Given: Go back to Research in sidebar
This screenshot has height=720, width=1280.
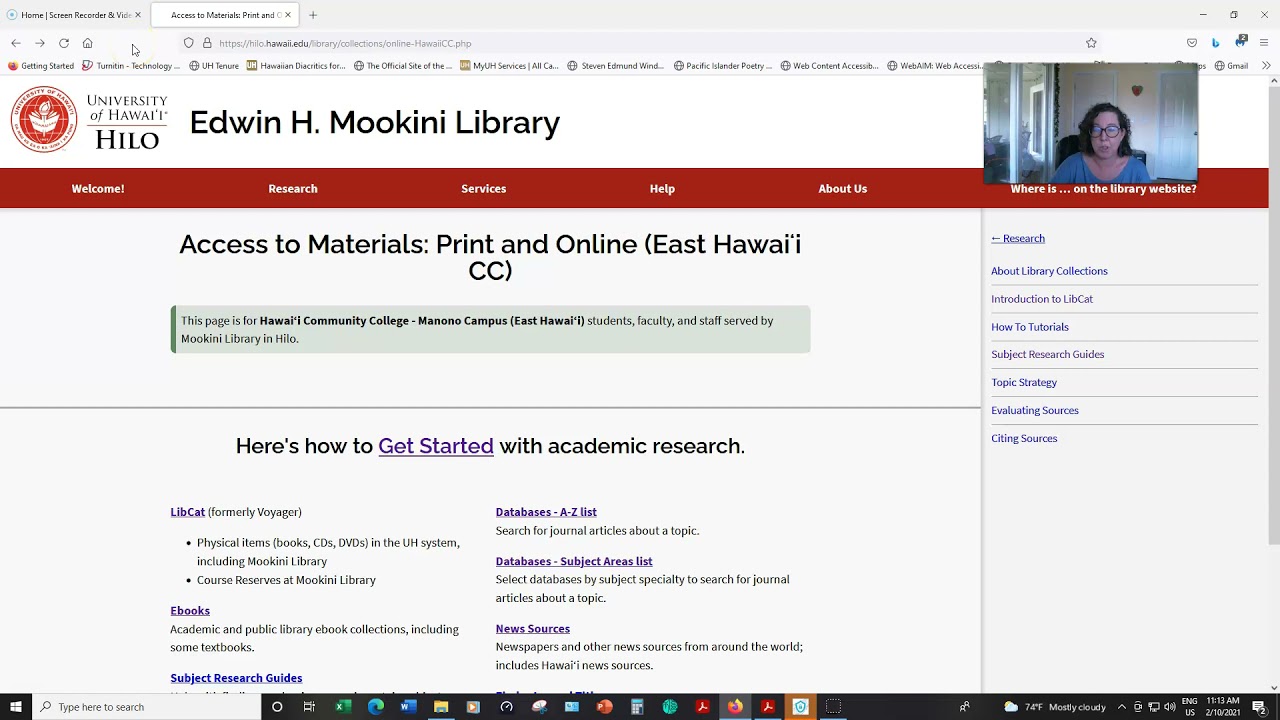Looking at the screenshot, I should coord(1018,238).
